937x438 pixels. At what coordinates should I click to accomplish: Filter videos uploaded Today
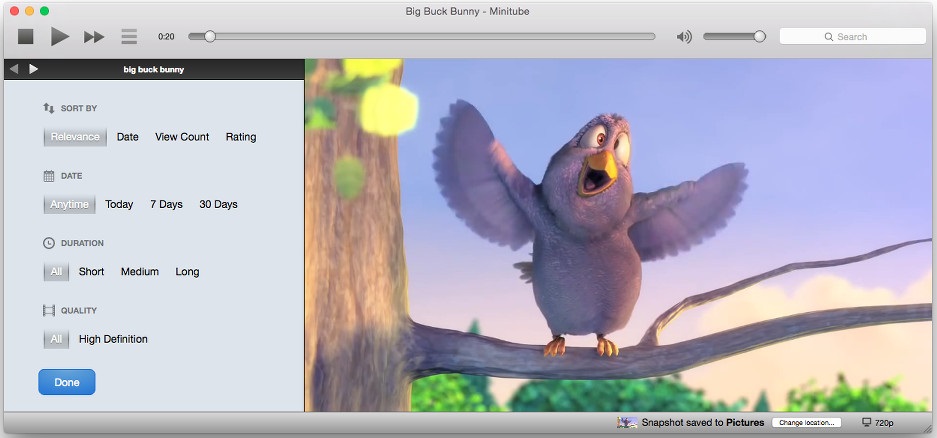point(119,204)
